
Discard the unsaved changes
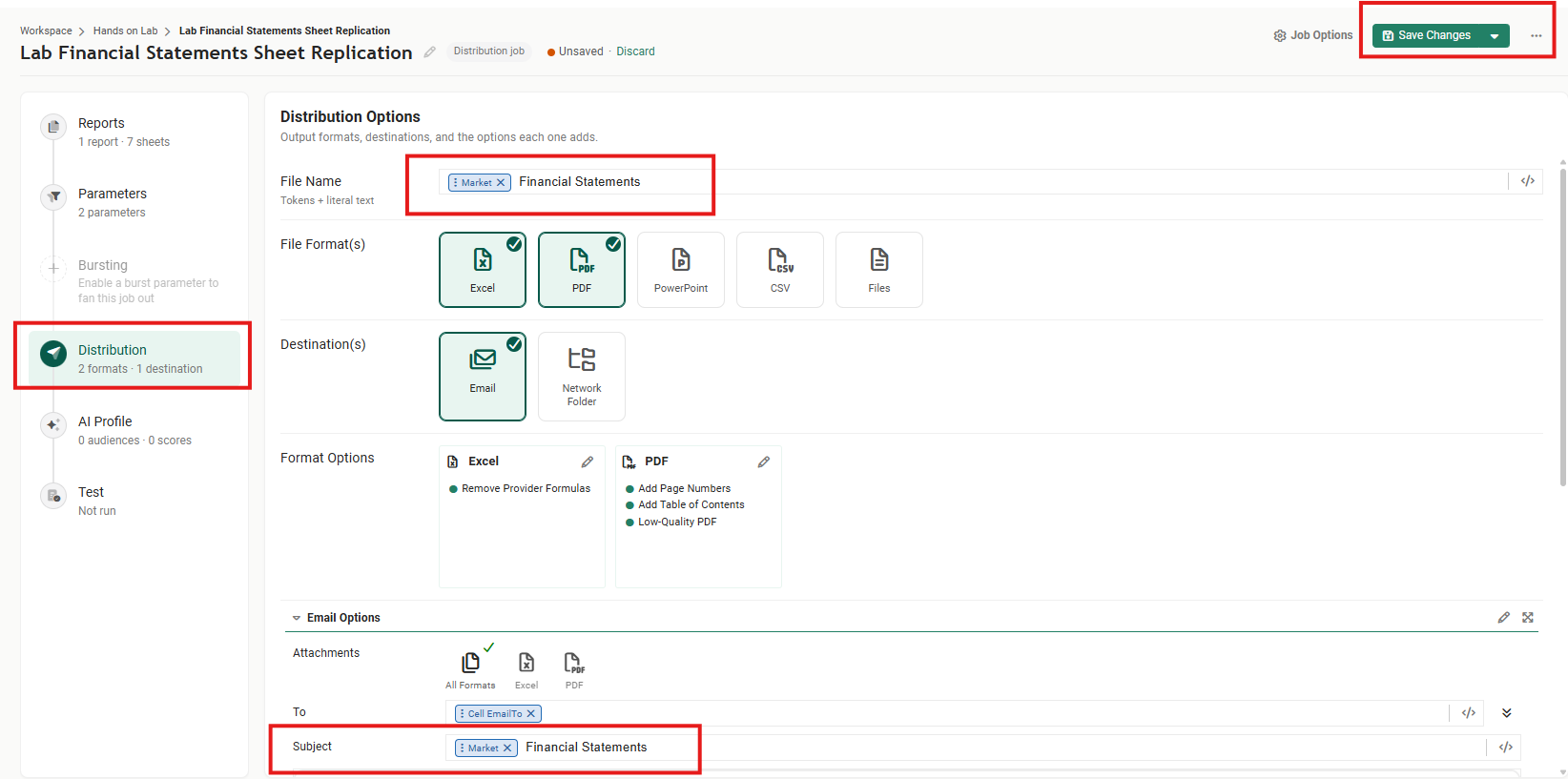(x=635, y=51)
